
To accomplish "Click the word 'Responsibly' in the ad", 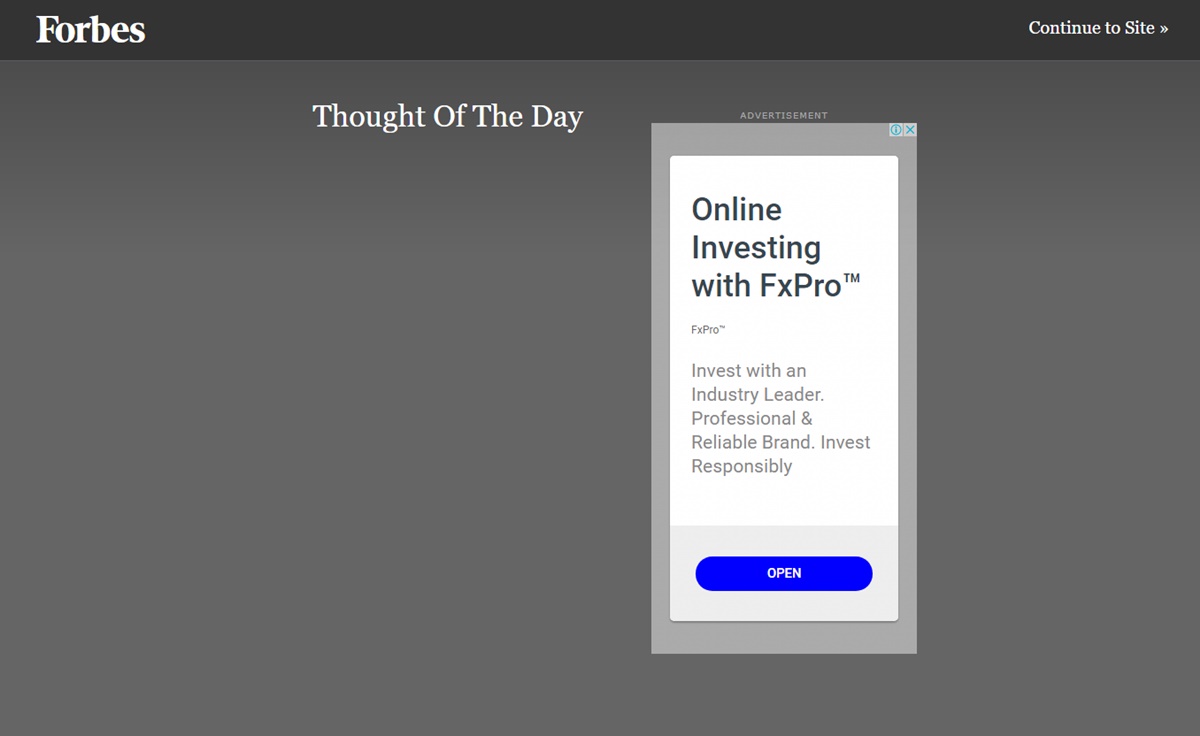I will [x=741, y=466].
